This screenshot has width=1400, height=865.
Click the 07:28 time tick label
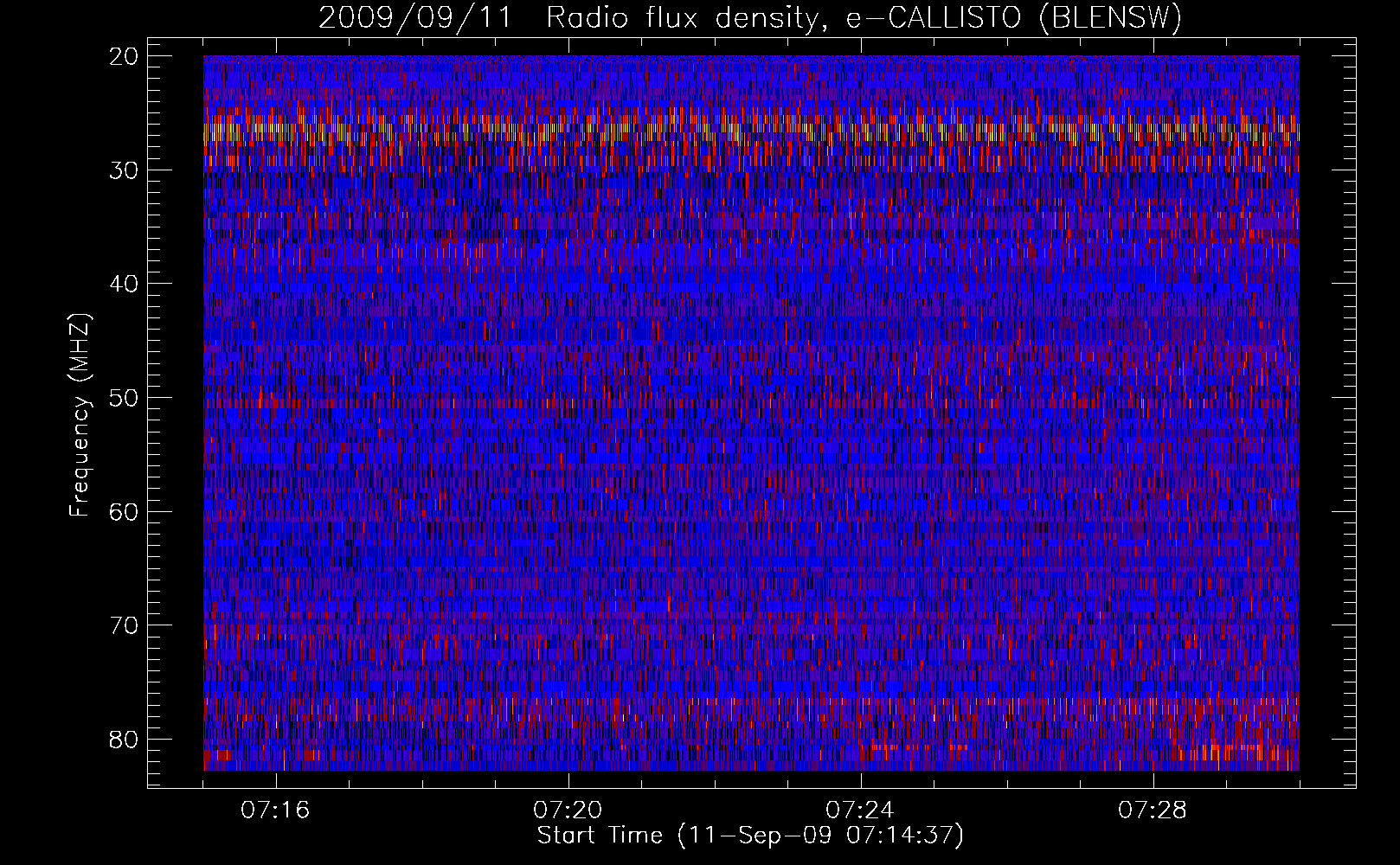coord(1153,811)
